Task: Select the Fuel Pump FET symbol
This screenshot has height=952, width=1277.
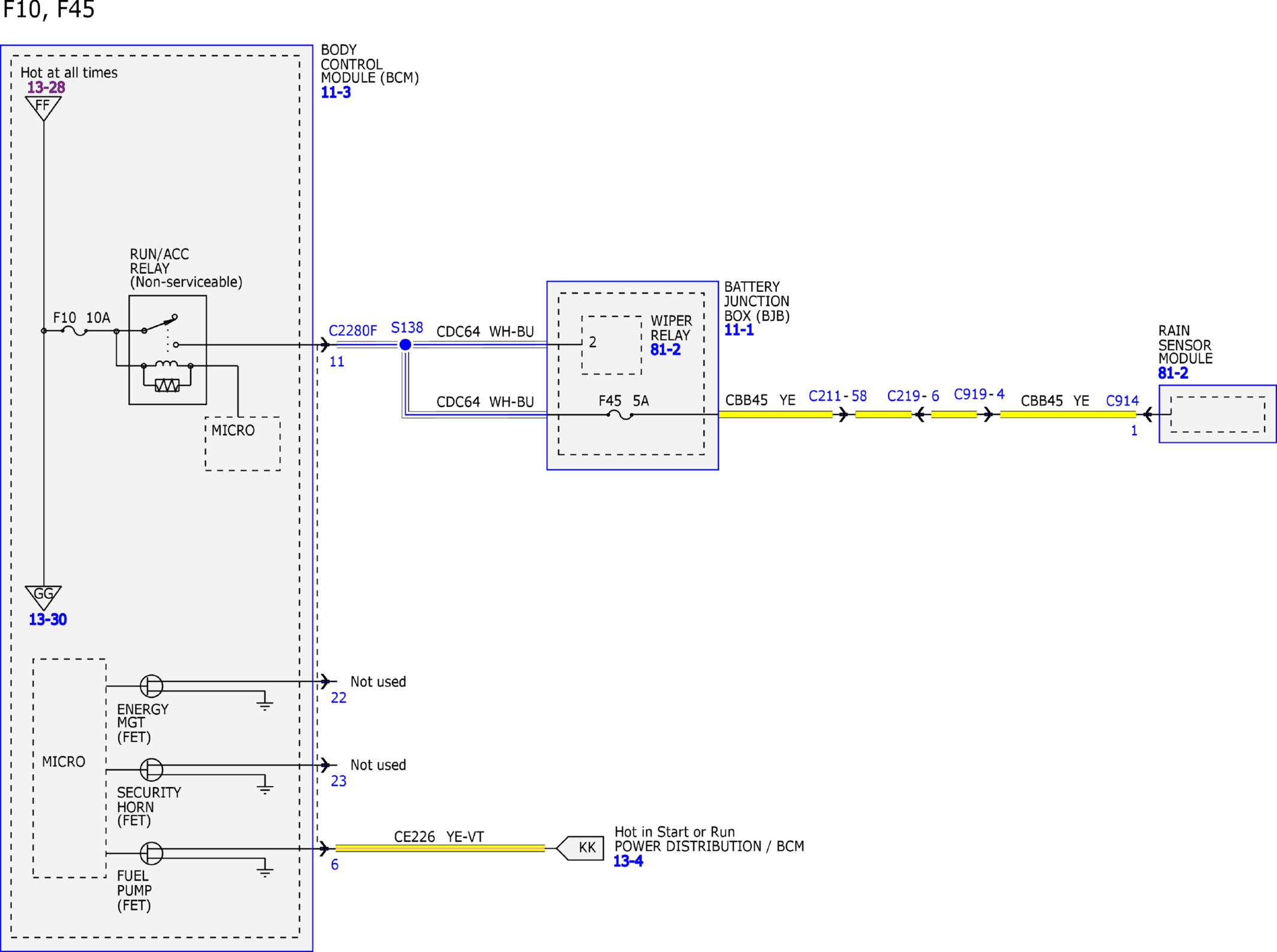Action: (151, 853)
